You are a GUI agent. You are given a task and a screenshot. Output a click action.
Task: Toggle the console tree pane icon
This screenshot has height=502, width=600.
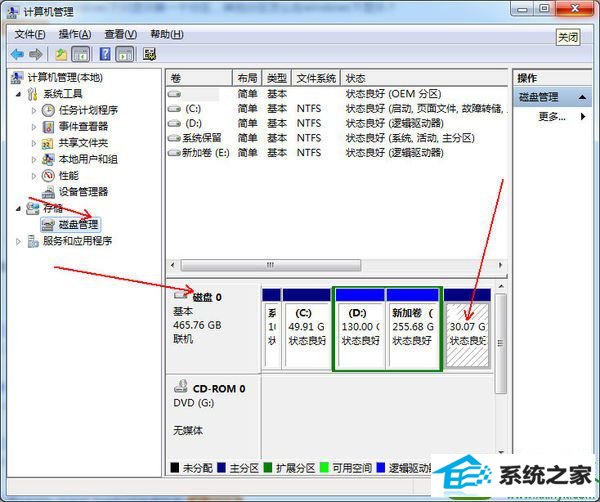point(81,54)
